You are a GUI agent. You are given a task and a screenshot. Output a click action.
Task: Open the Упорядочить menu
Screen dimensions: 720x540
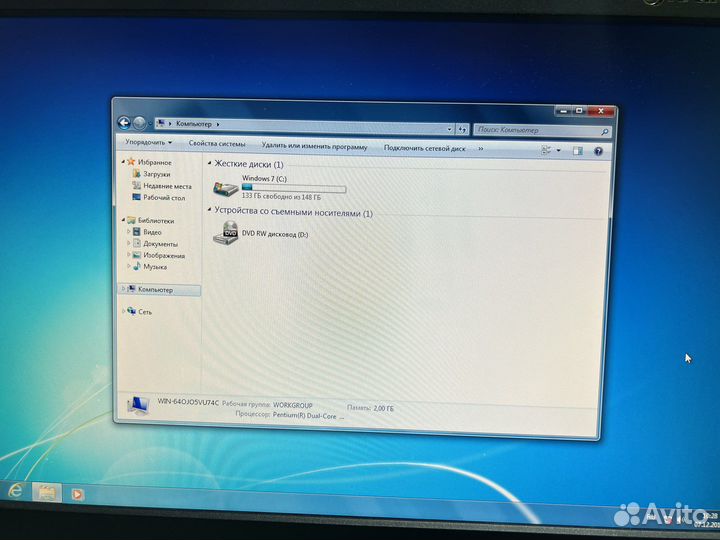click(x=148, y=142)
